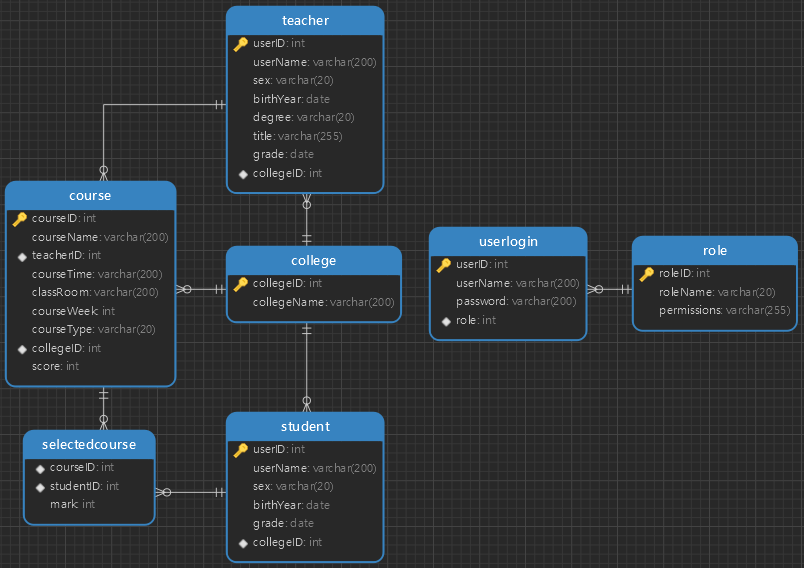Viewport: 804px width, 568px height.
Task: Select the relationship line between selectedcourse and student
Action: click(x=191, y=493)
